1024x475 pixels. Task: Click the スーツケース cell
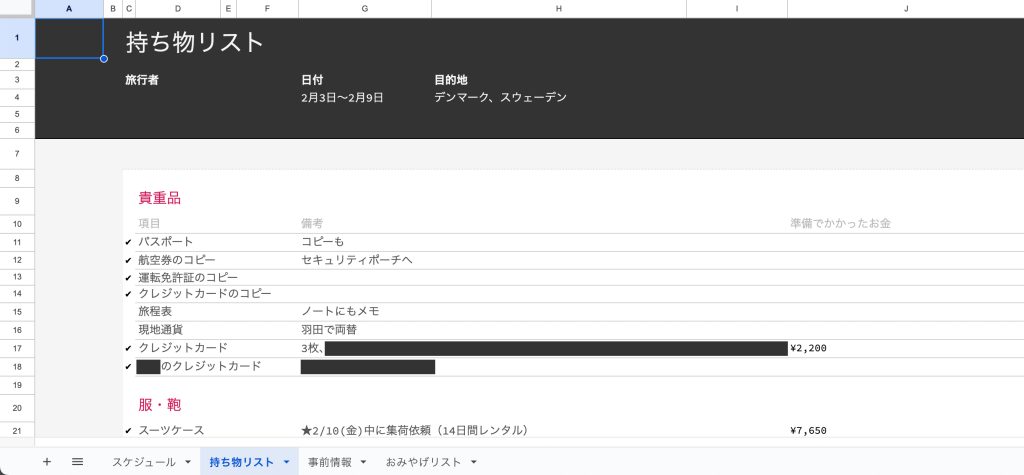171,431
